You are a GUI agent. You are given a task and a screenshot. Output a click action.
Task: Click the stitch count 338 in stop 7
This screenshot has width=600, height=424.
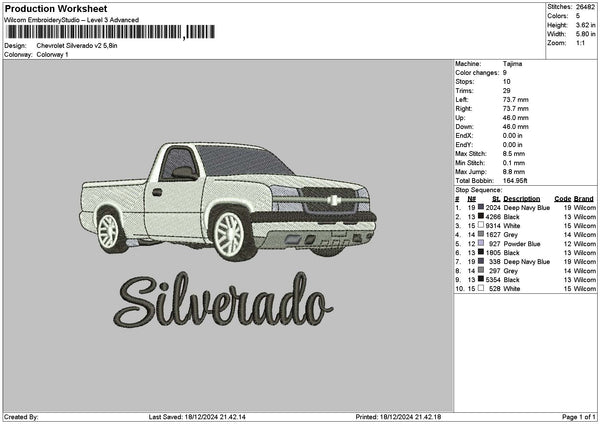pos(494,262)
